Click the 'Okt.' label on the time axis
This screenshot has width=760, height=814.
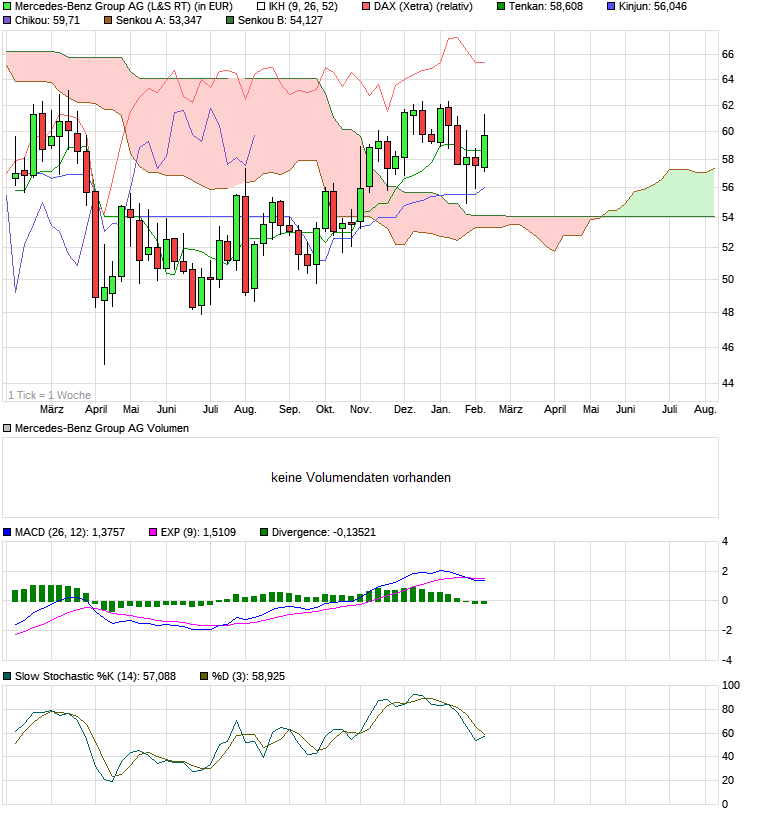325,410
